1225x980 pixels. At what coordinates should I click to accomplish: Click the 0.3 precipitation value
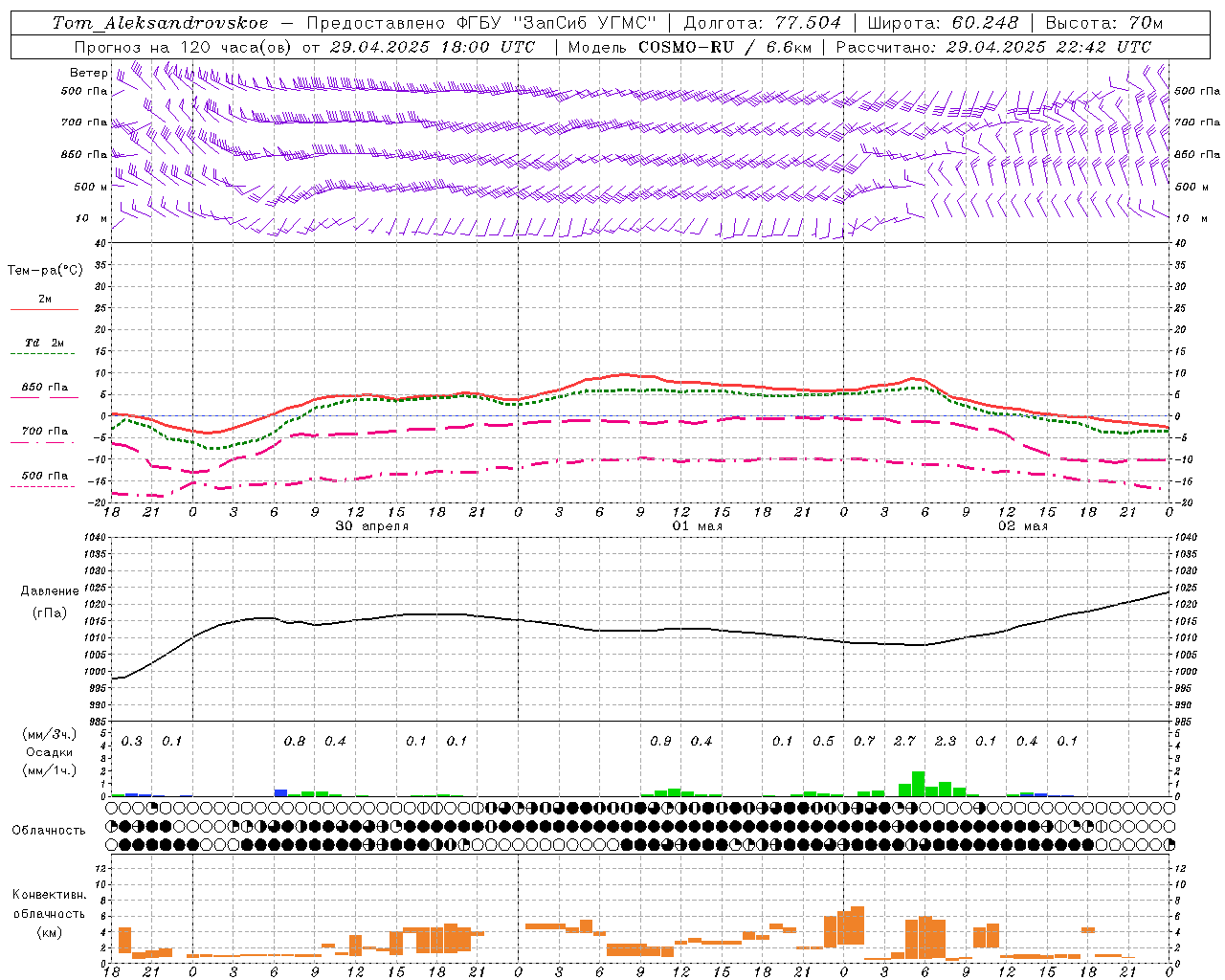coord(132,742)
